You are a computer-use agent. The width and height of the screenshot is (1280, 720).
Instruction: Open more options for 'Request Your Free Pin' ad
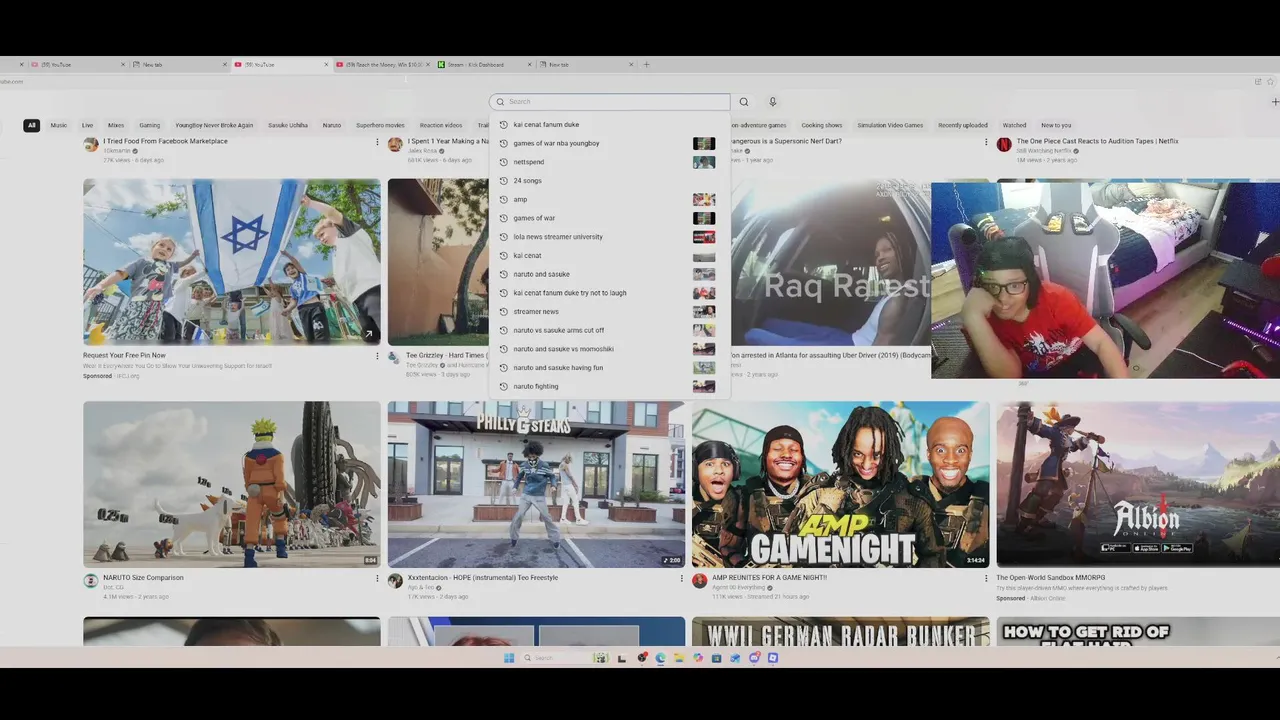pyautogui.click(x=377, y=356)
